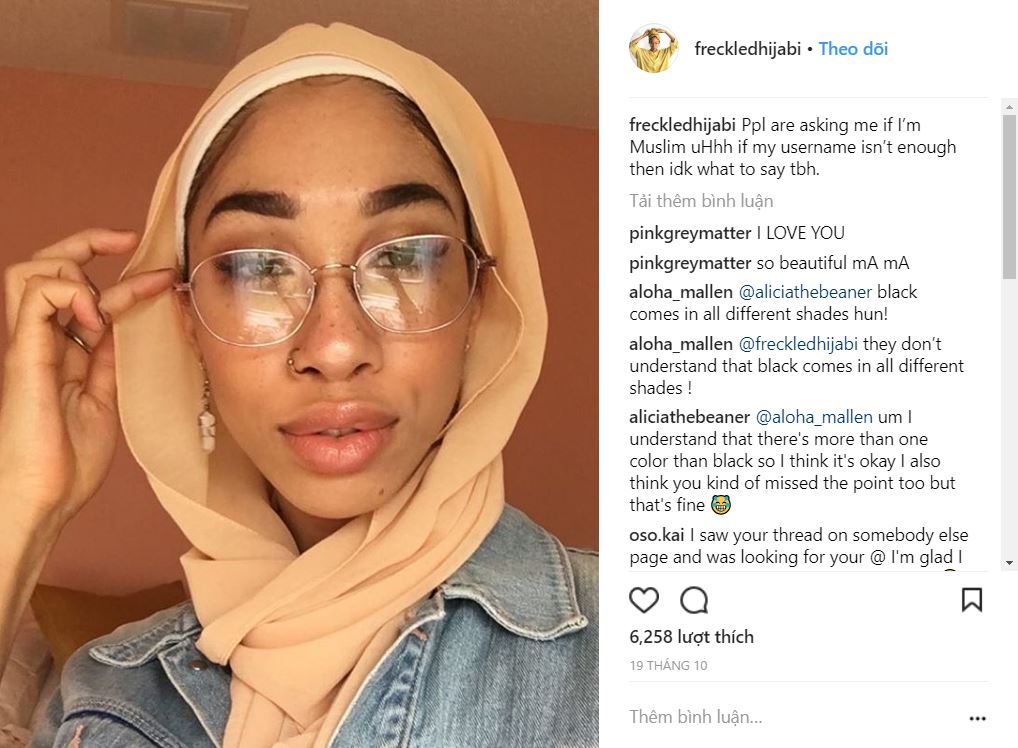Open oso.kai's profile from comments
The height and width of the screenshot is (748, 1018).
(x=656, y=535)
